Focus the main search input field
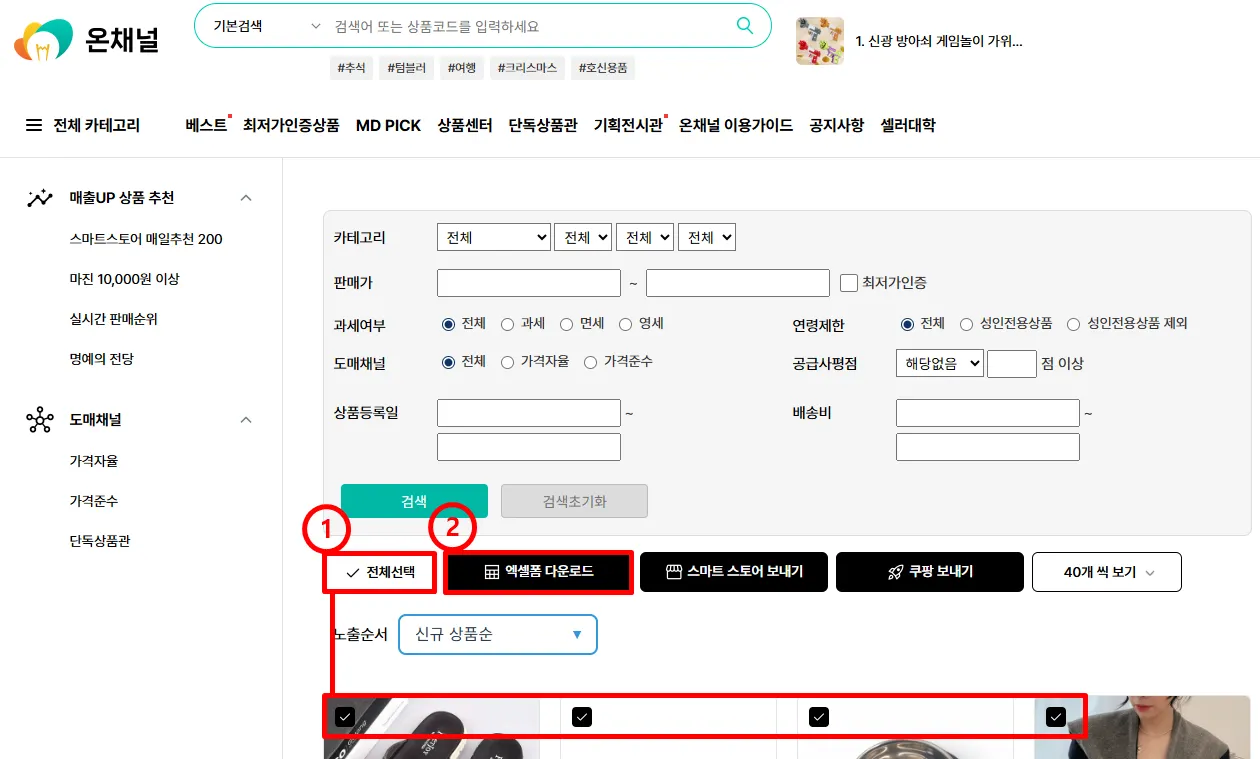Viewport: 1260px width, 759px height. pos(530,26)
